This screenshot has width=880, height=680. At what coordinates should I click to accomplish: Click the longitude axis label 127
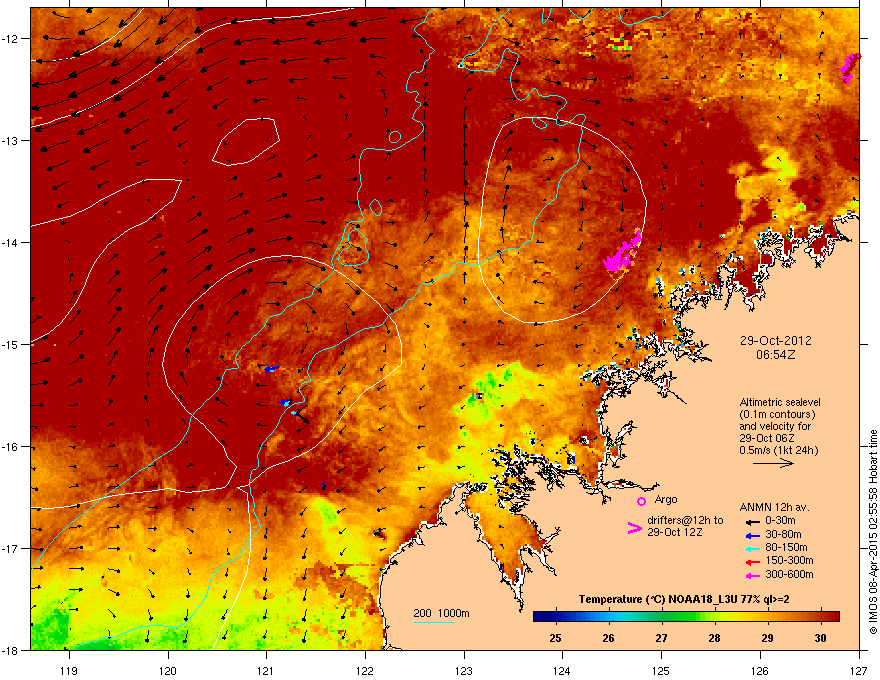[x=859, y=670]
